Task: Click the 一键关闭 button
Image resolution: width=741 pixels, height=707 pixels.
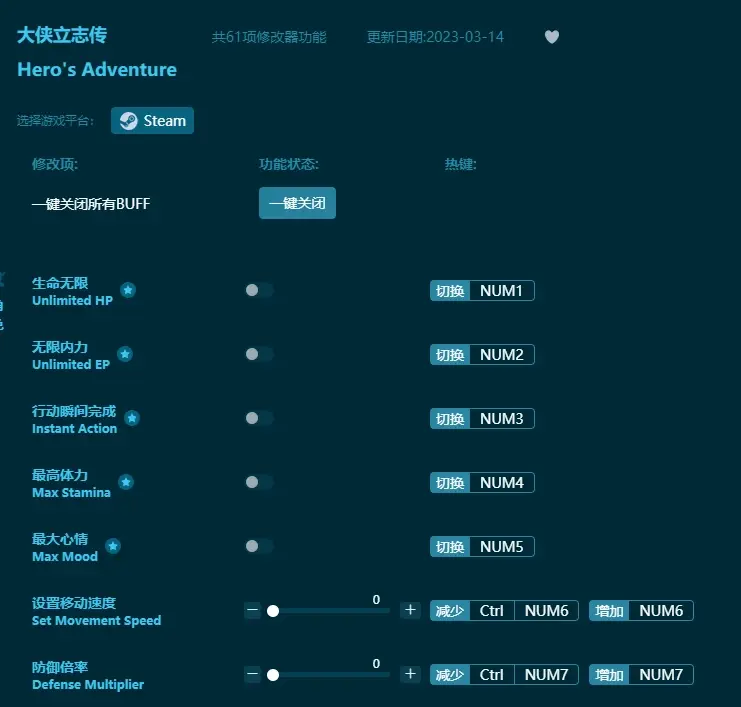Action: point(297,203)
